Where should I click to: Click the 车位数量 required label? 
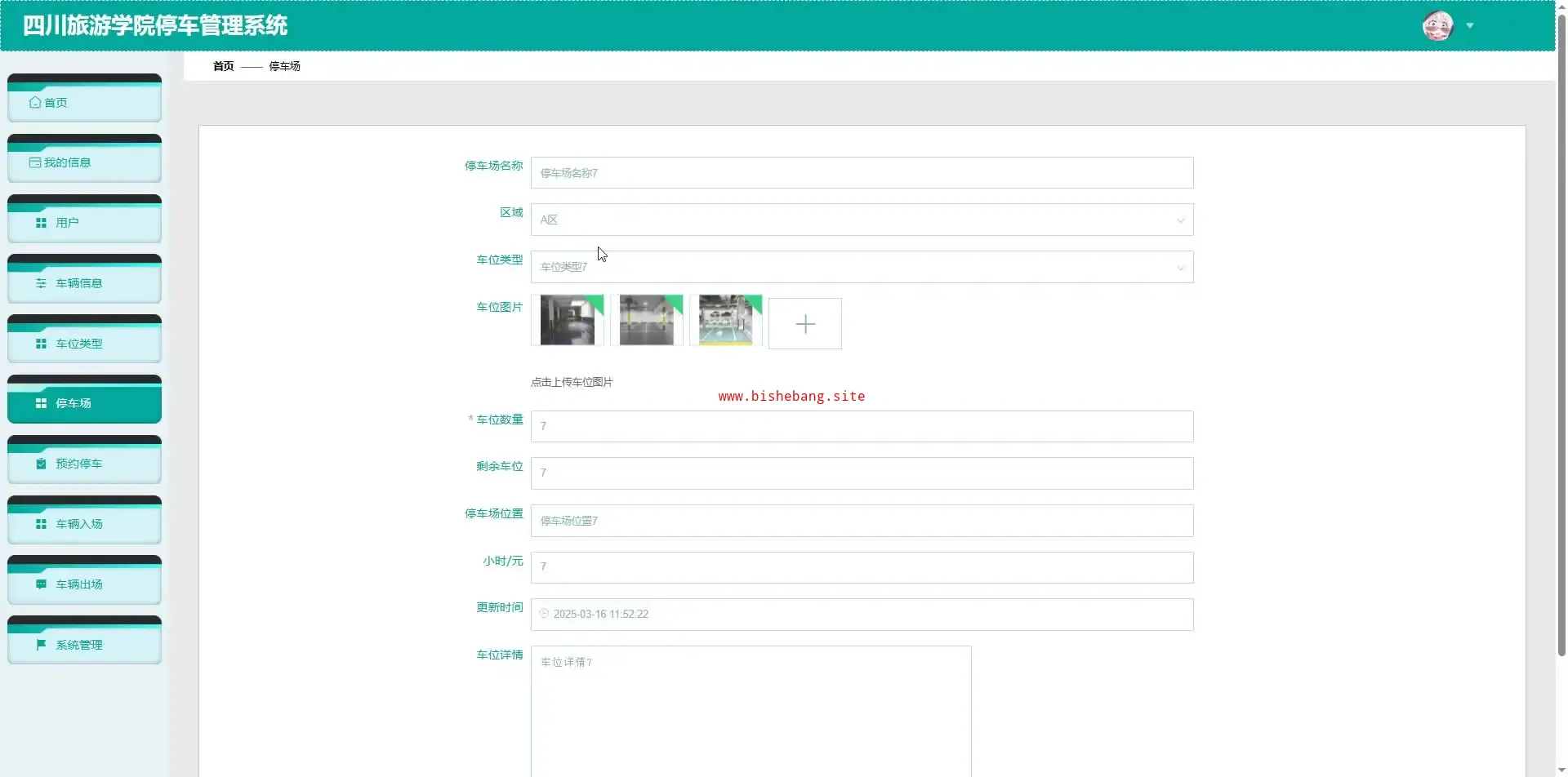(496, 420)
